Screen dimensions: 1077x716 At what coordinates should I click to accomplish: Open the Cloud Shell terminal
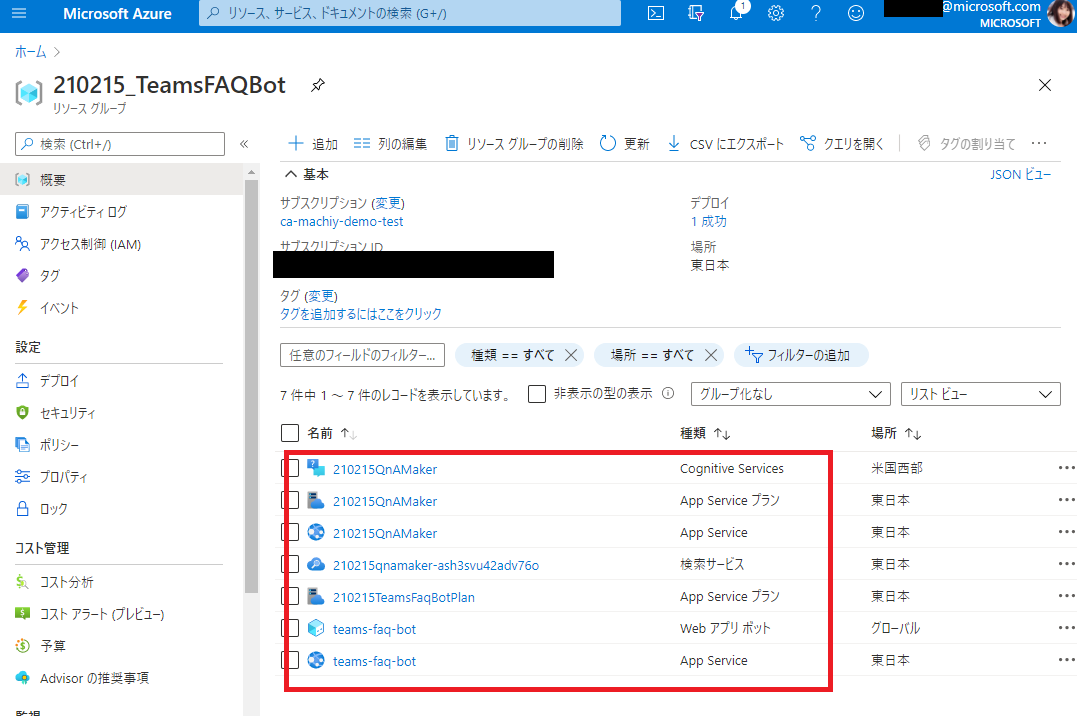[655, 14]
